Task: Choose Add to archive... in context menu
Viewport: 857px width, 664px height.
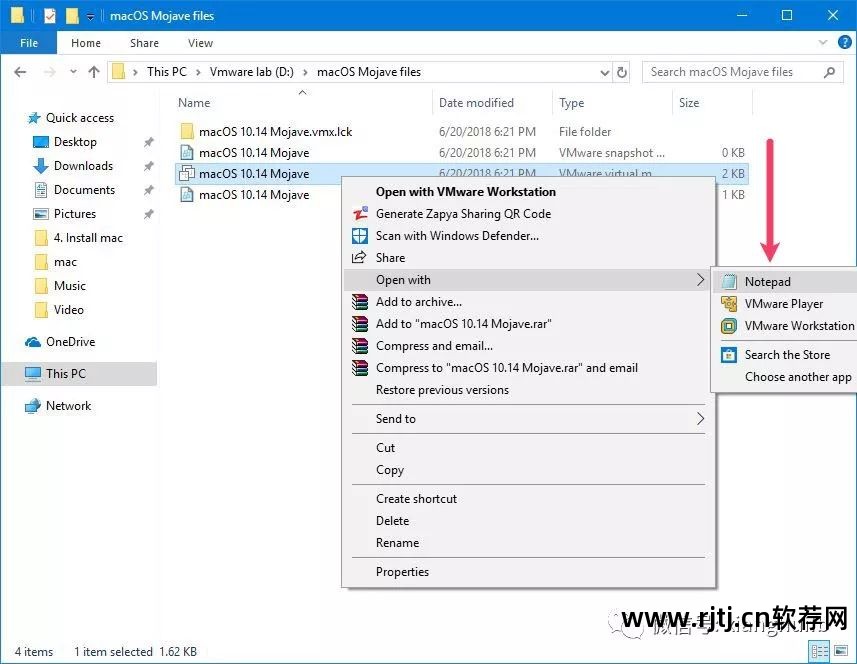Action: point(419,302)
